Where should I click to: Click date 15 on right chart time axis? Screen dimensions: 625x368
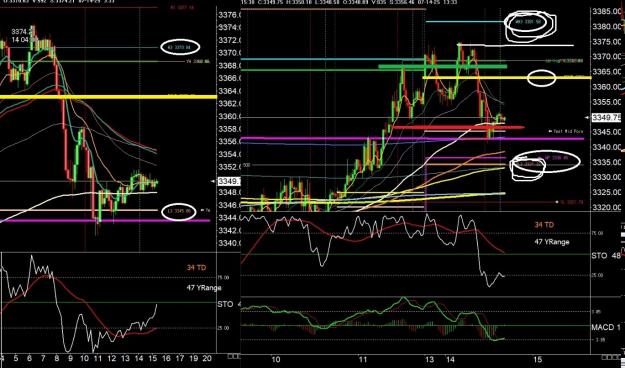tap(538, 359)
